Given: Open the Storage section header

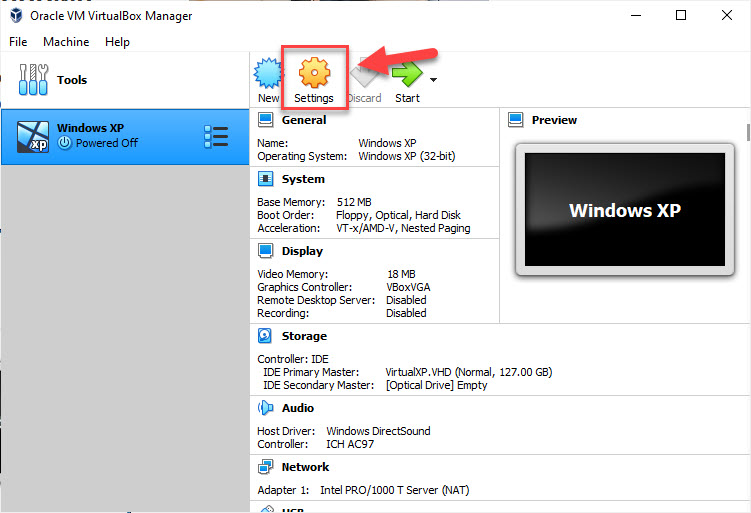Looking at the screenshot, I should [304, 336].
